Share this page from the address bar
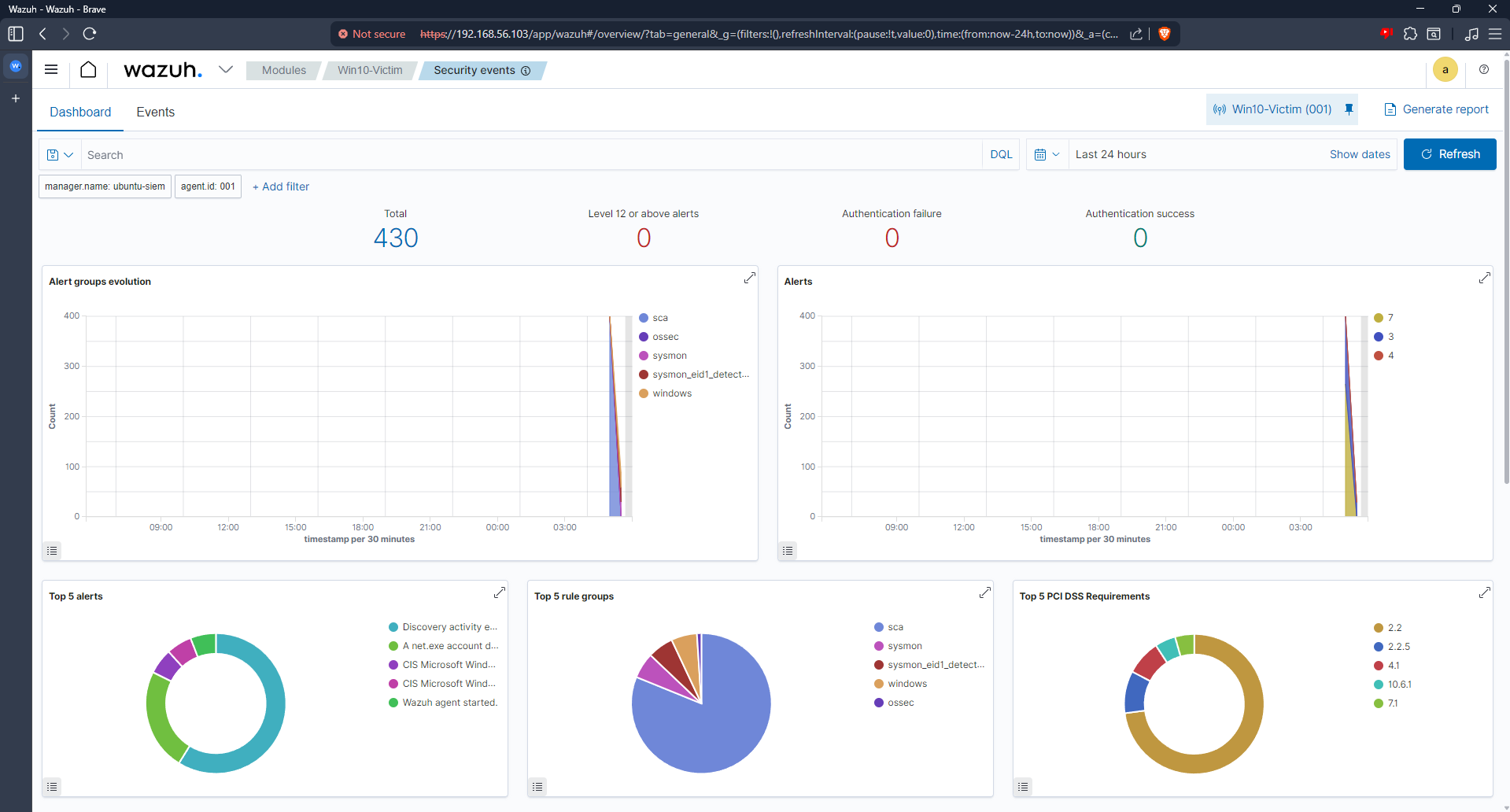The image size is (1510, 812). [x=1136, y=34]
